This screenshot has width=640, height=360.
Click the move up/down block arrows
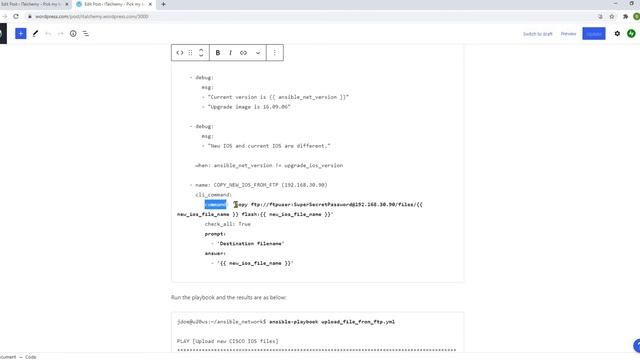click(x=201, y=53)
